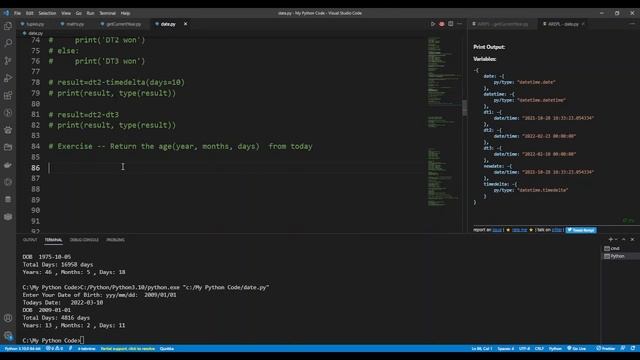The image size is (640, 360).
Task: Open the Go menu
Action: click(x=78, y=13)
